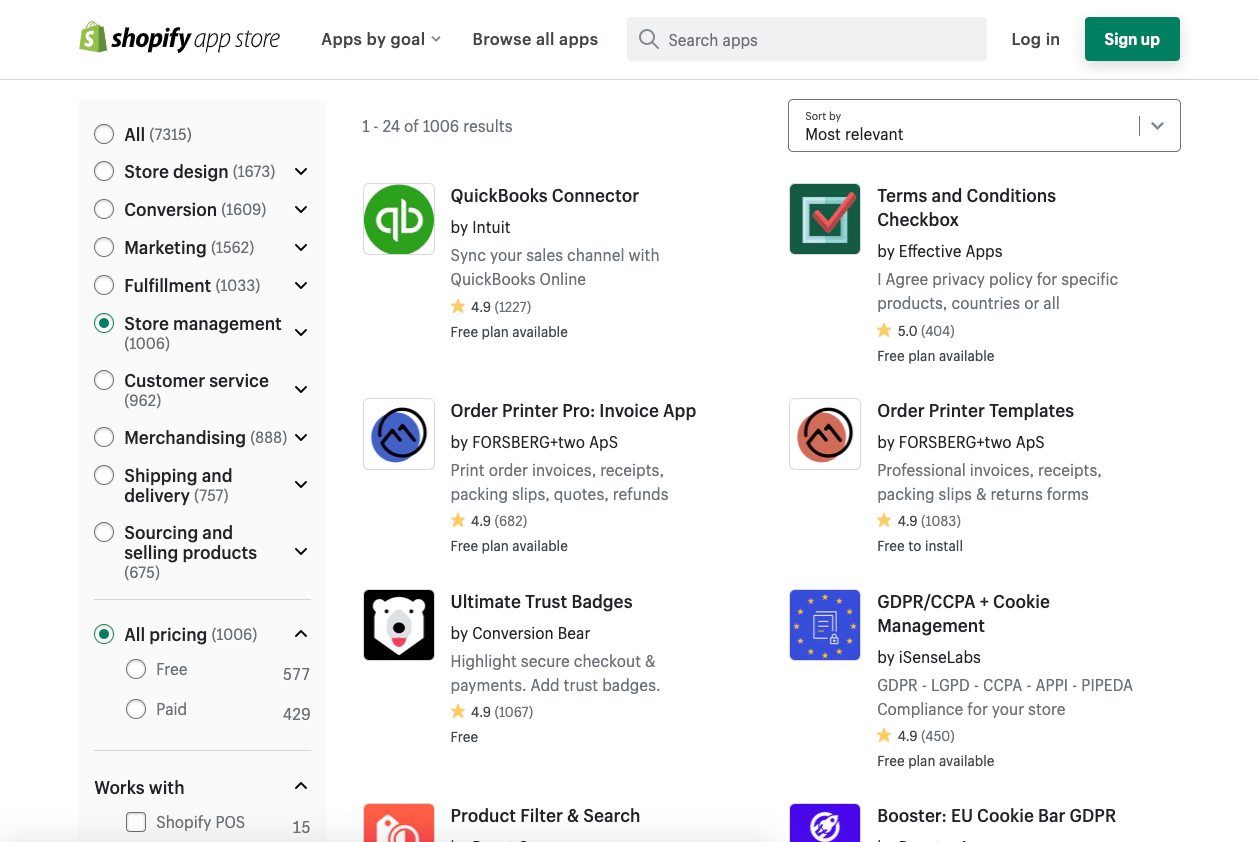Image resolution: width=1259 pixels, height=842 pixels.
Task: Select the Shipping and delivery radio button
Action: [x=104, y=475]
